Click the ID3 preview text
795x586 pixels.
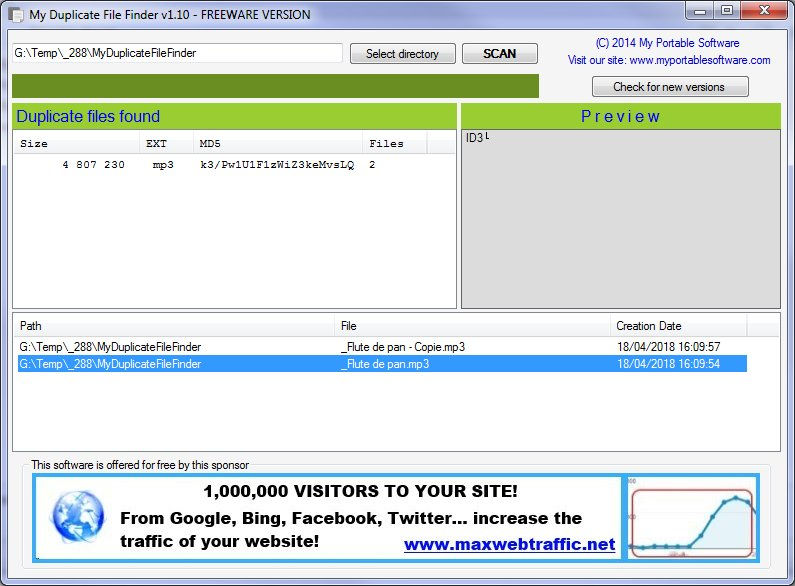[x=477, y=137]
